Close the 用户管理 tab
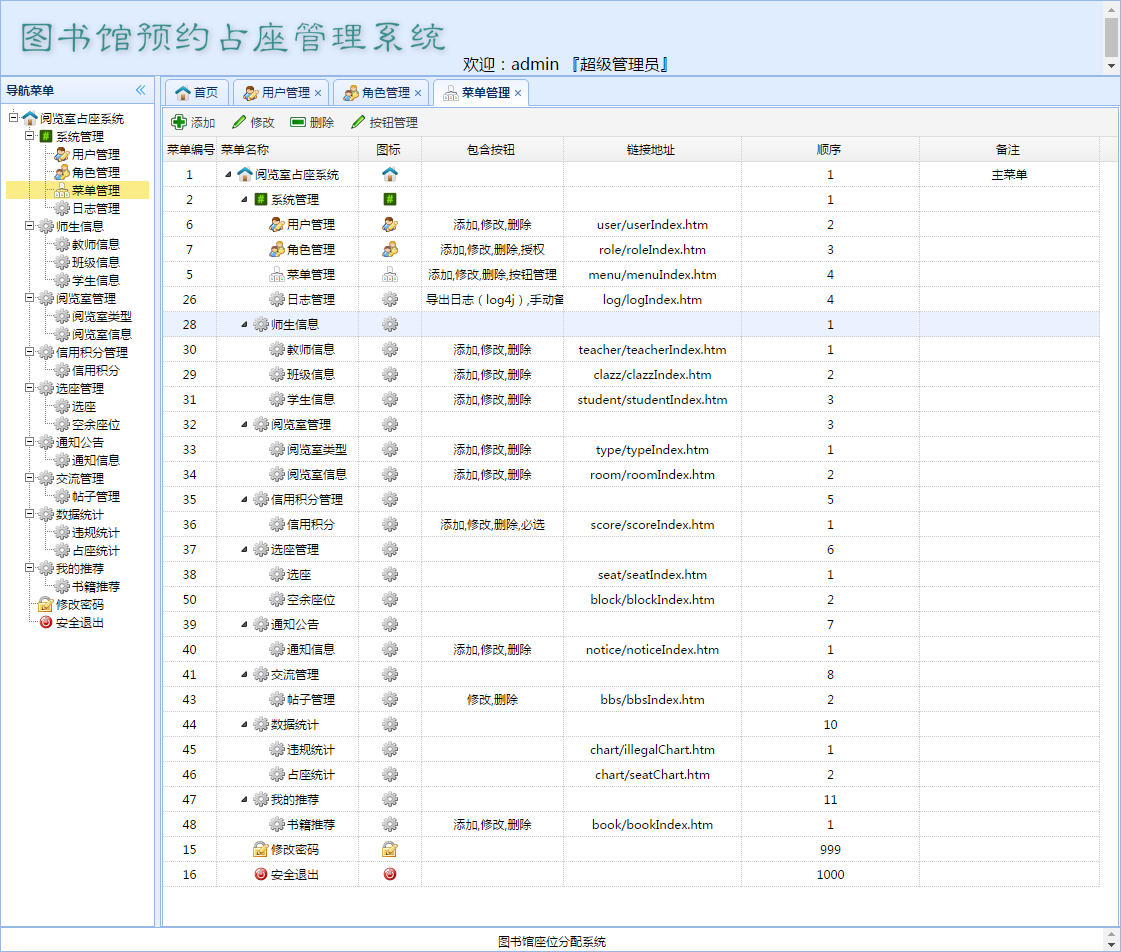 click(x=318, y=93)
